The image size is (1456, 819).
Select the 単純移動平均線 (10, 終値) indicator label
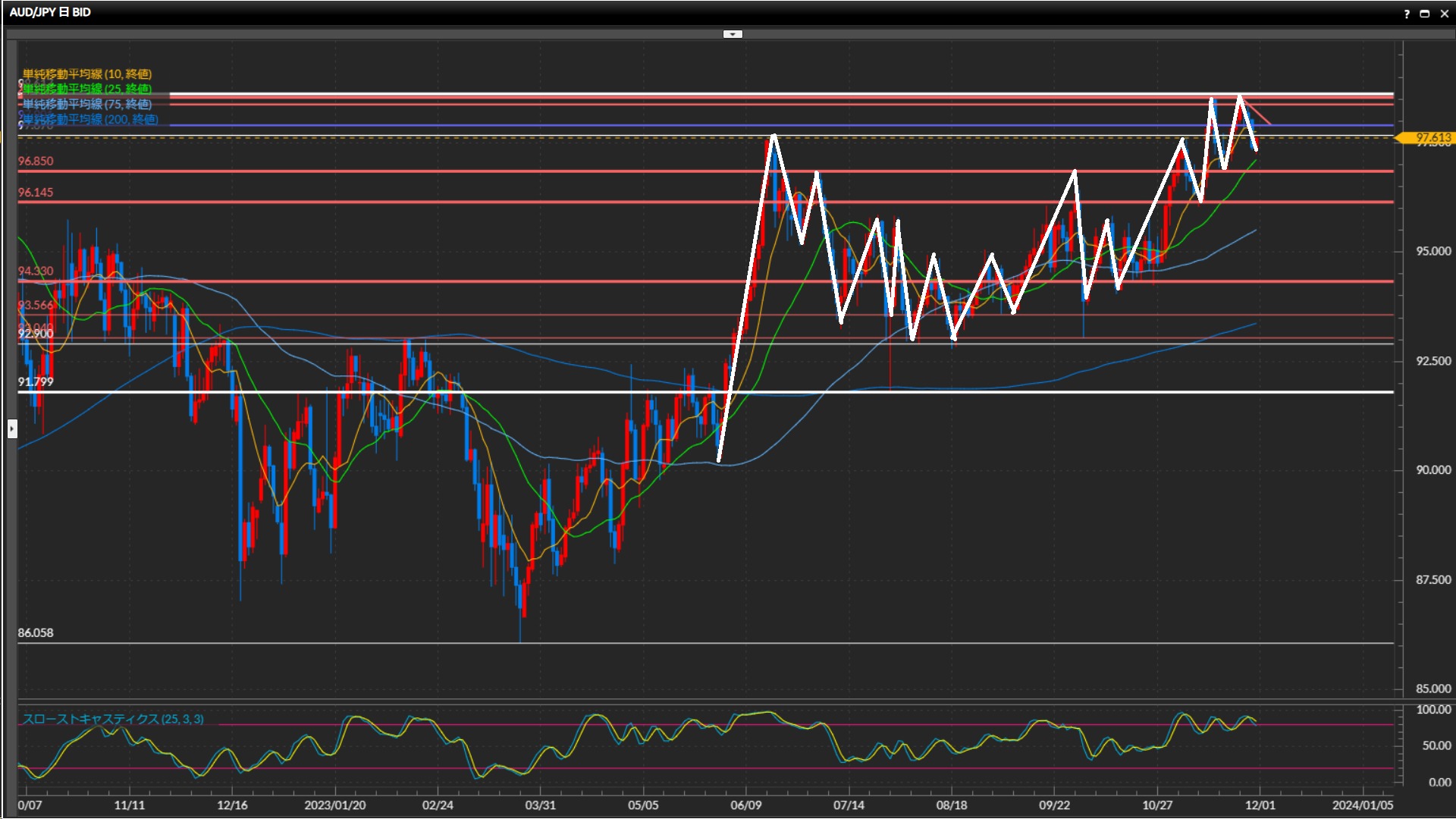point(87,74)
